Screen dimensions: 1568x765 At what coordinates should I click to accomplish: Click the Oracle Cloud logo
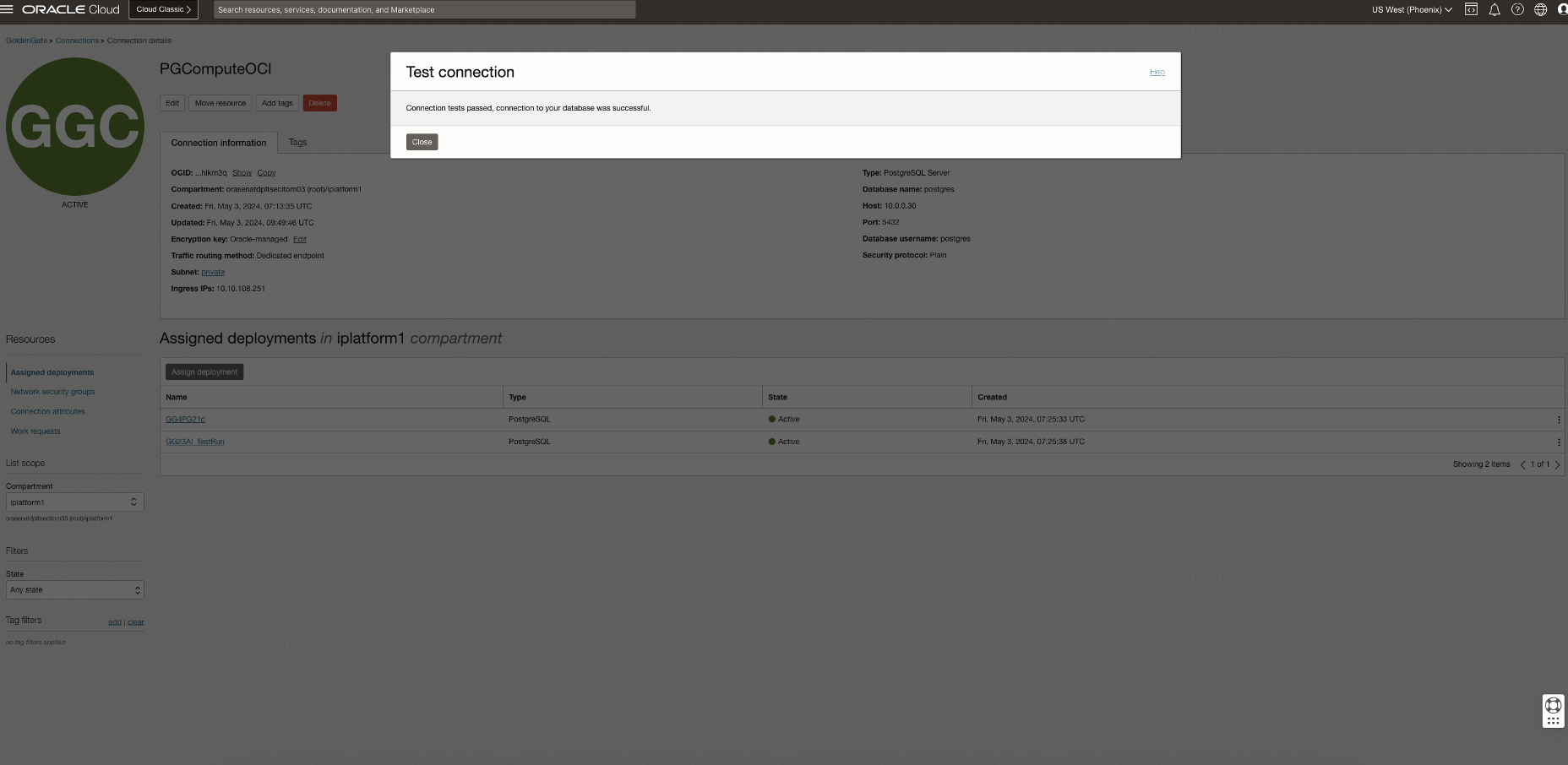point(71,9)
